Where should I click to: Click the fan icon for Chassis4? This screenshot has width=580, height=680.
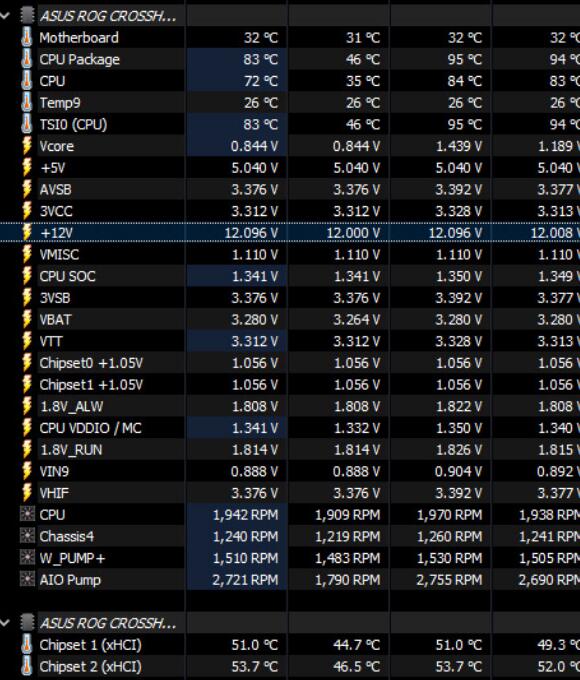27,536
